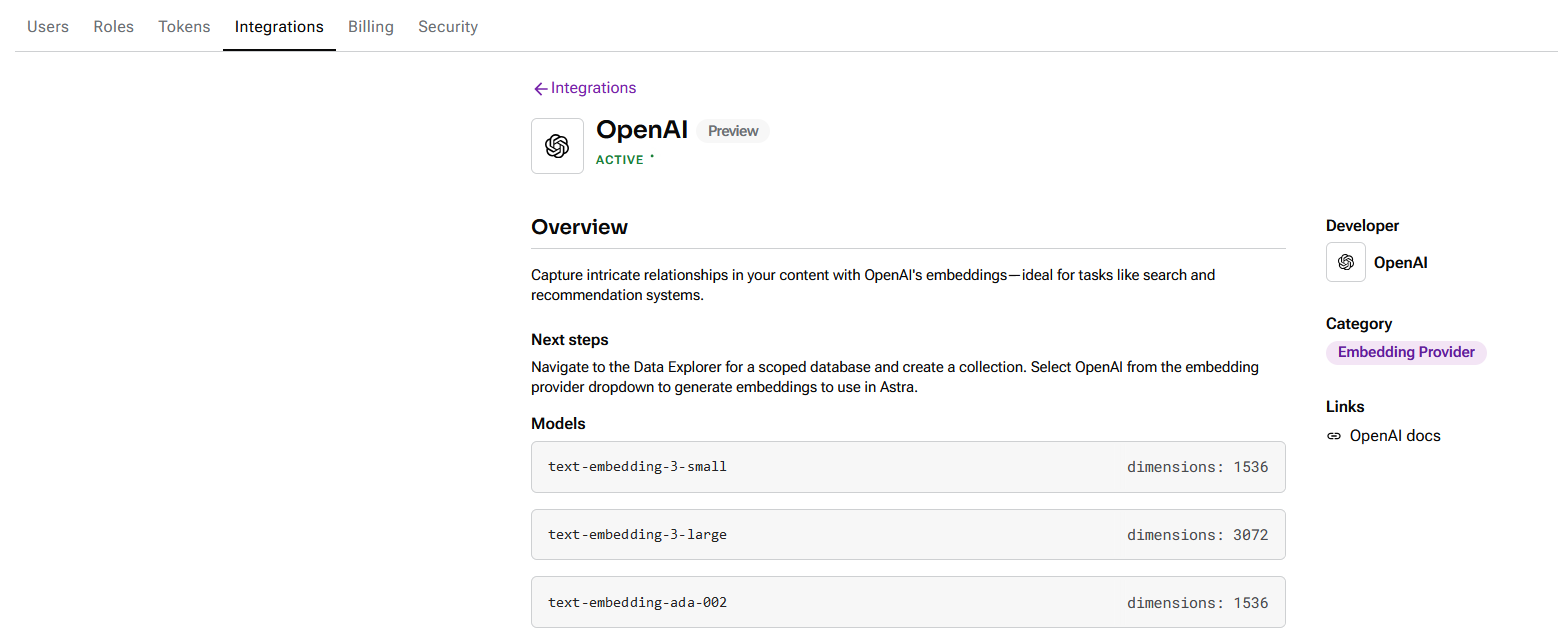This screenshot has width=1558, height=643.
Task: Navigate to the Security tab
Action: coord(447,27)
